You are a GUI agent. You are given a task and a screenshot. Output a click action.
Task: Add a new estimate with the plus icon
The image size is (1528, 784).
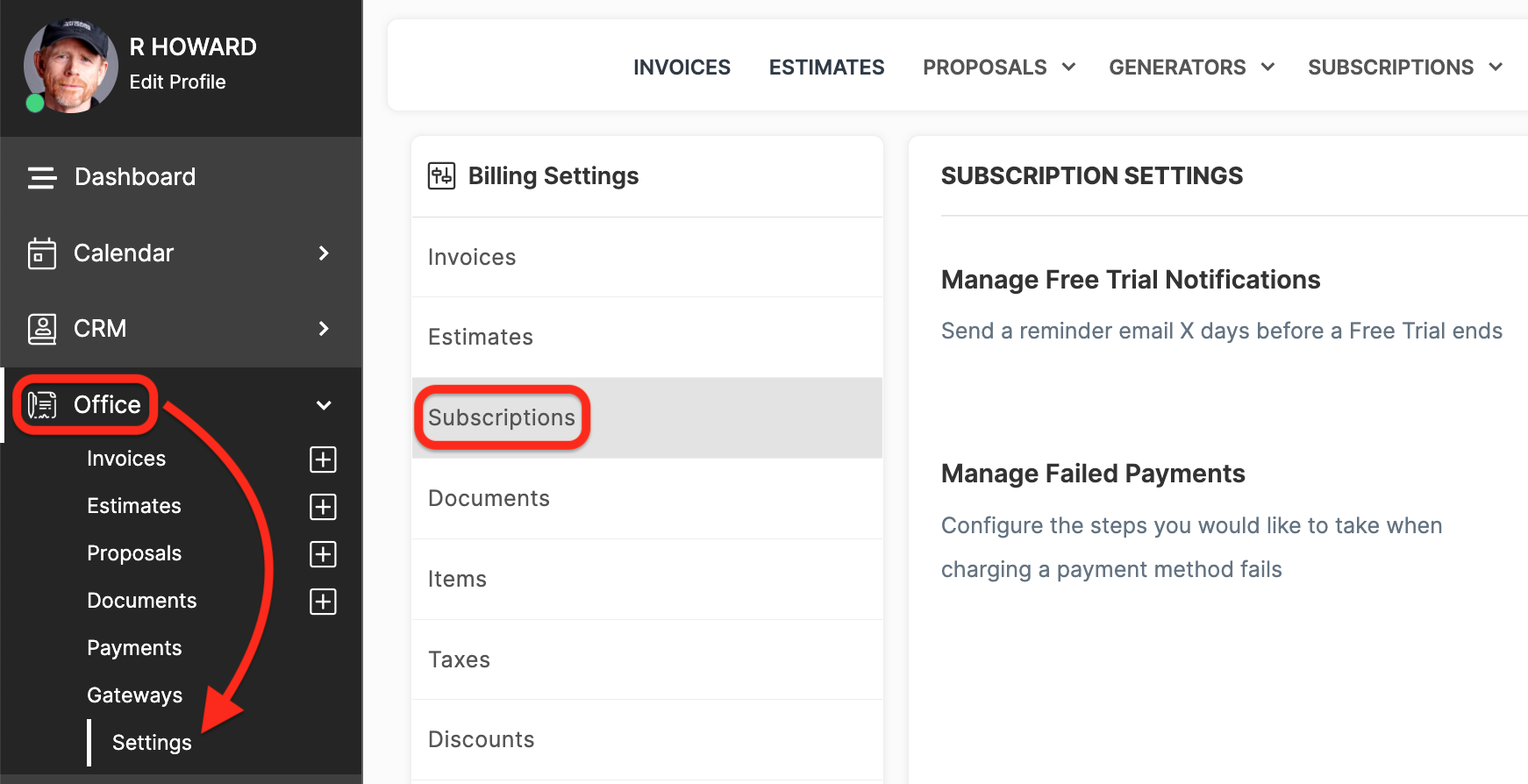click(x=324, y=507)
